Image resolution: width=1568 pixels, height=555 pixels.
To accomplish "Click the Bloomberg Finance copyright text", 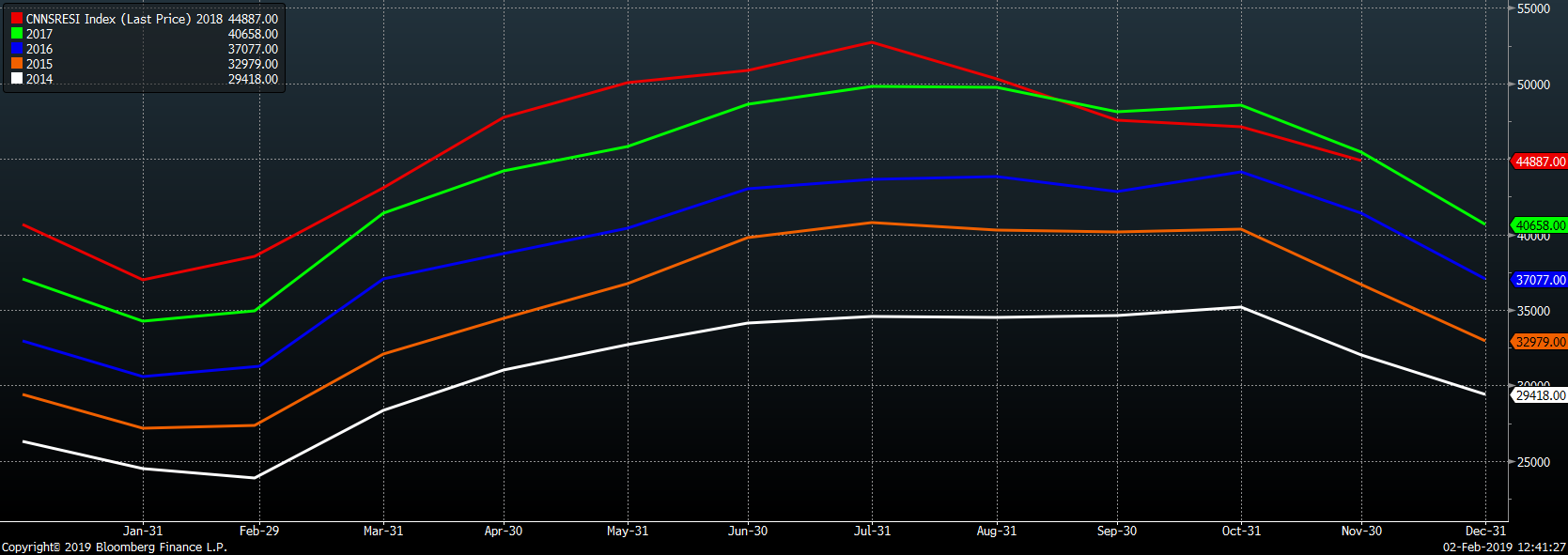I will point(115,547).
